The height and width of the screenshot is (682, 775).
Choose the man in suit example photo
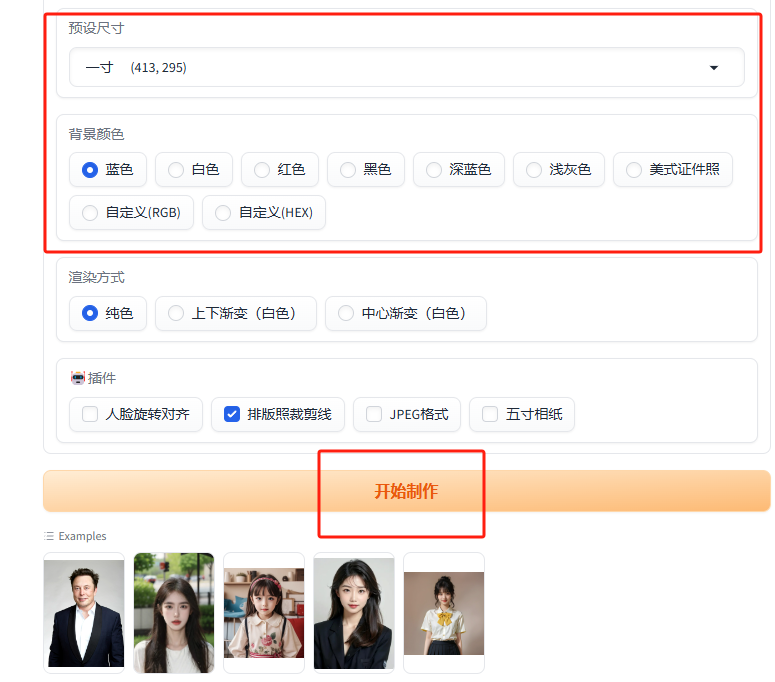click(84, 612)
